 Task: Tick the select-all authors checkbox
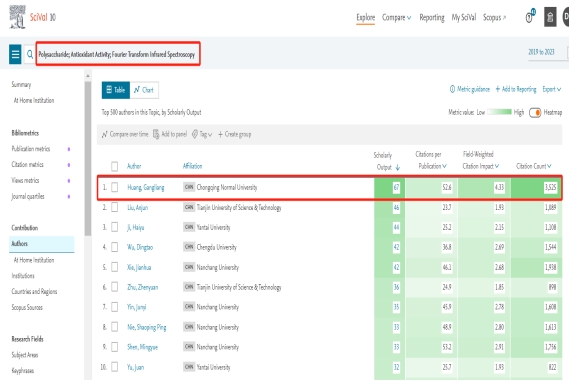point(115,166)
